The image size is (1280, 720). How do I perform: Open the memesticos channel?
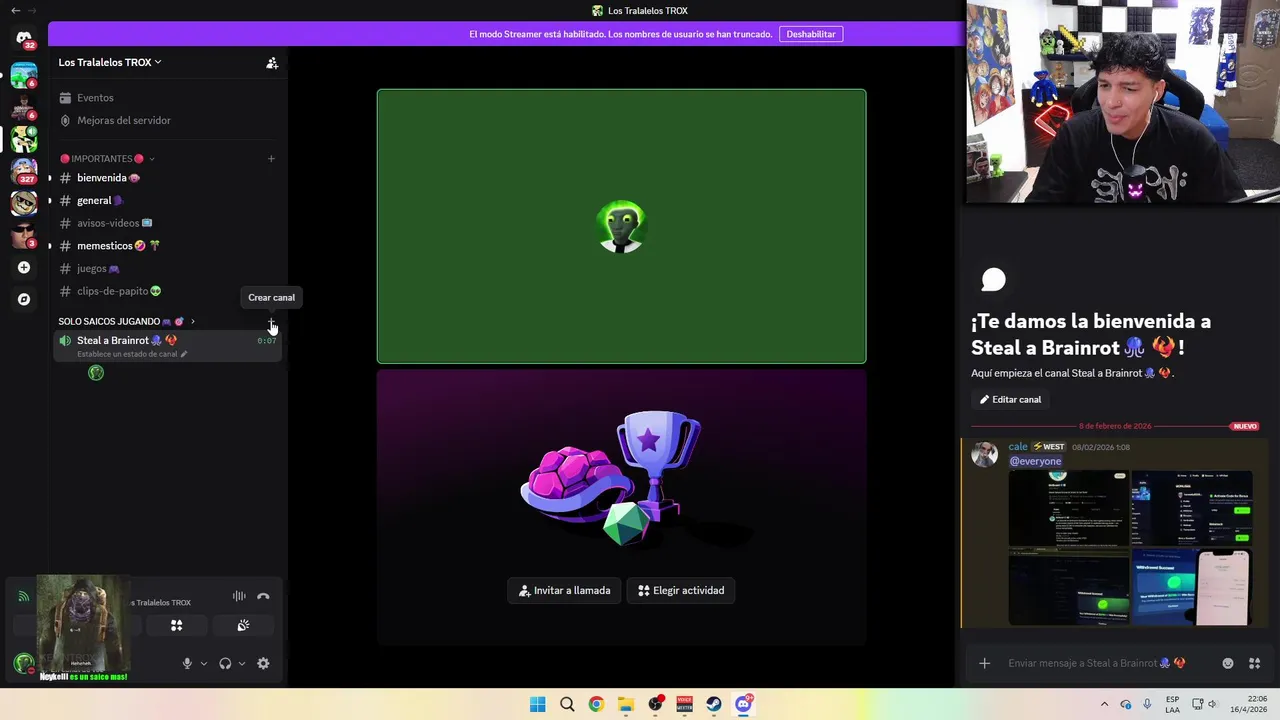coord(168,246)
